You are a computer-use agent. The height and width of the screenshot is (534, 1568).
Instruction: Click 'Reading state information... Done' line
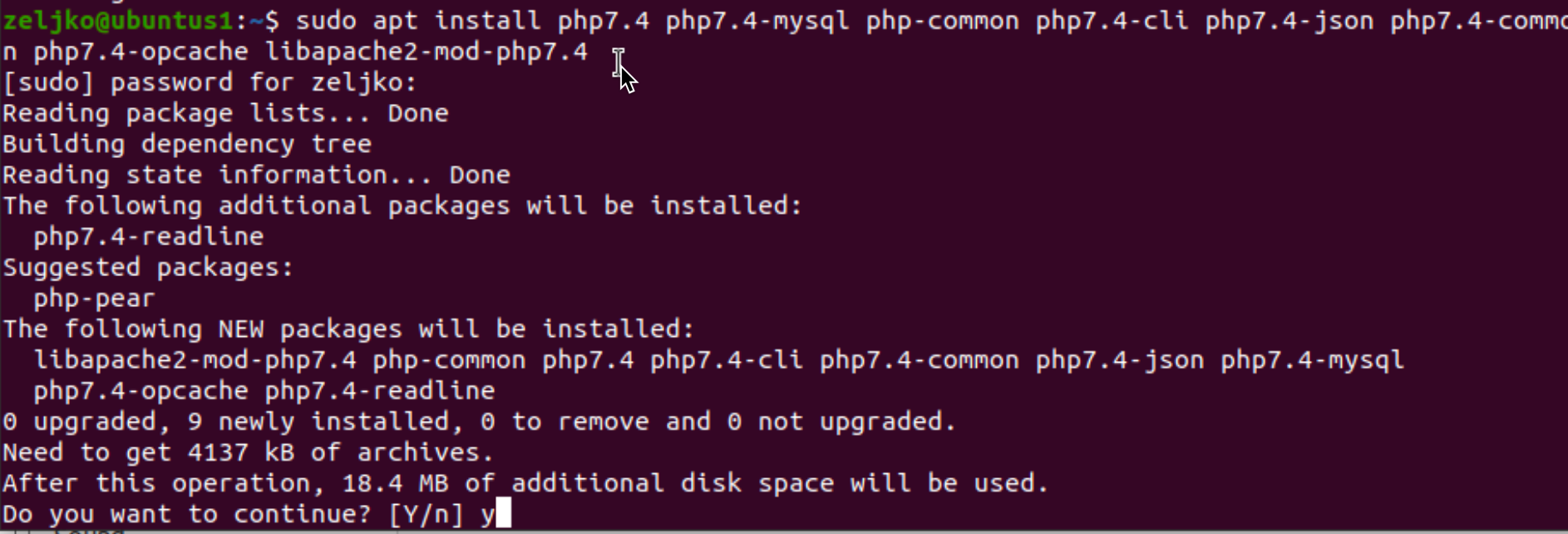[x=256, y=175]
